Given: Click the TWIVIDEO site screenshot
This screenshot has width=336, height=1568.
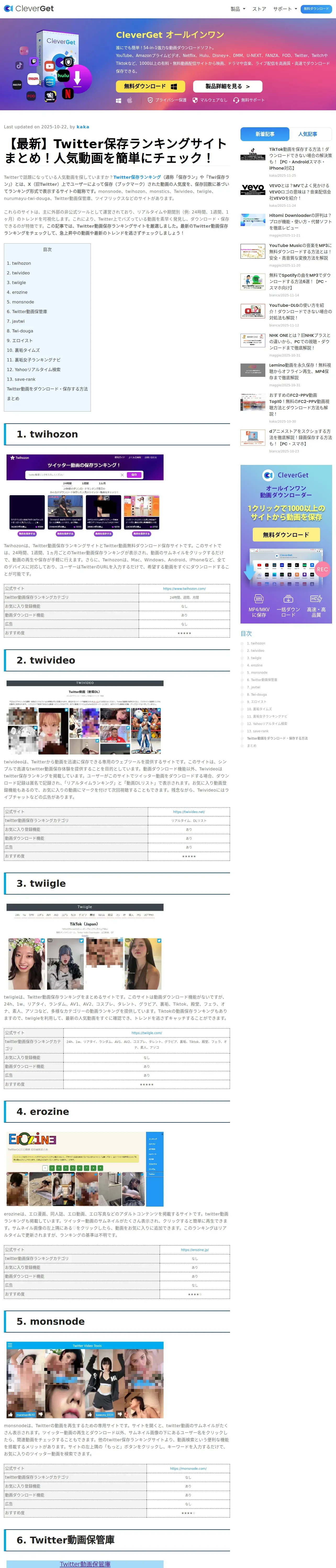Looking at the screenshot, I should (x=85, y=718).
